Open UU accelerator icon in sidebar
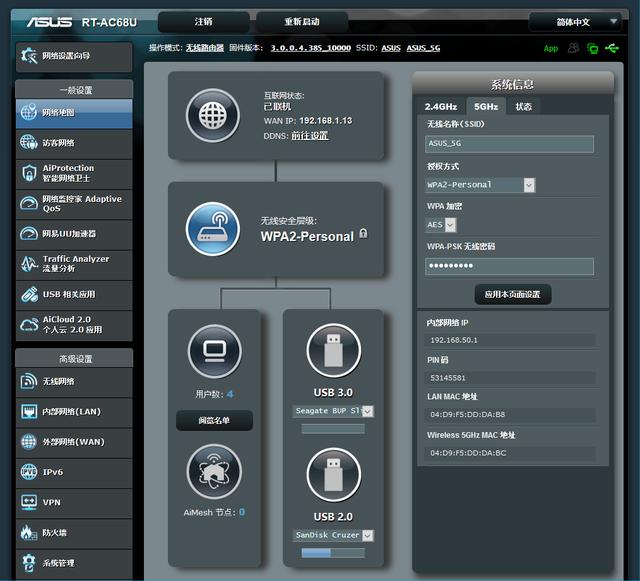 point(29,234)
